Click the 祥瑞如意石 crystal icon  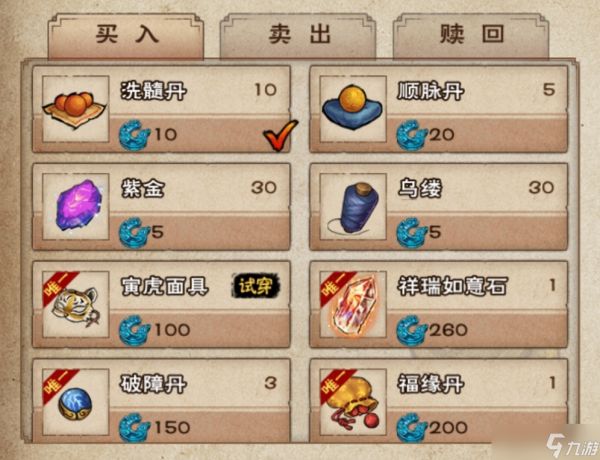(352, 305)
